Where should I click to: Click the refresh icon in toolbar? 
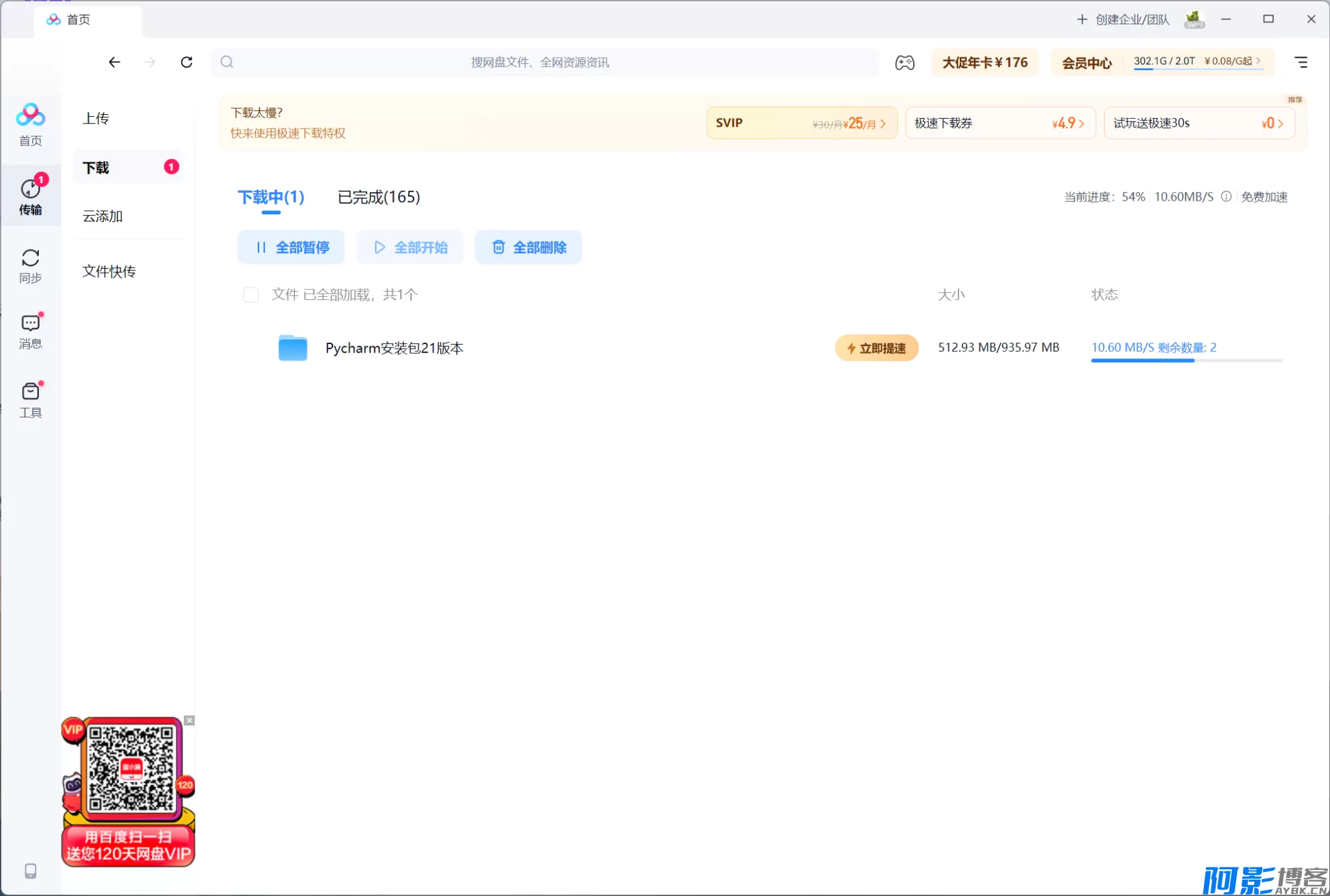pyautogui.click(x=186, y=62)
